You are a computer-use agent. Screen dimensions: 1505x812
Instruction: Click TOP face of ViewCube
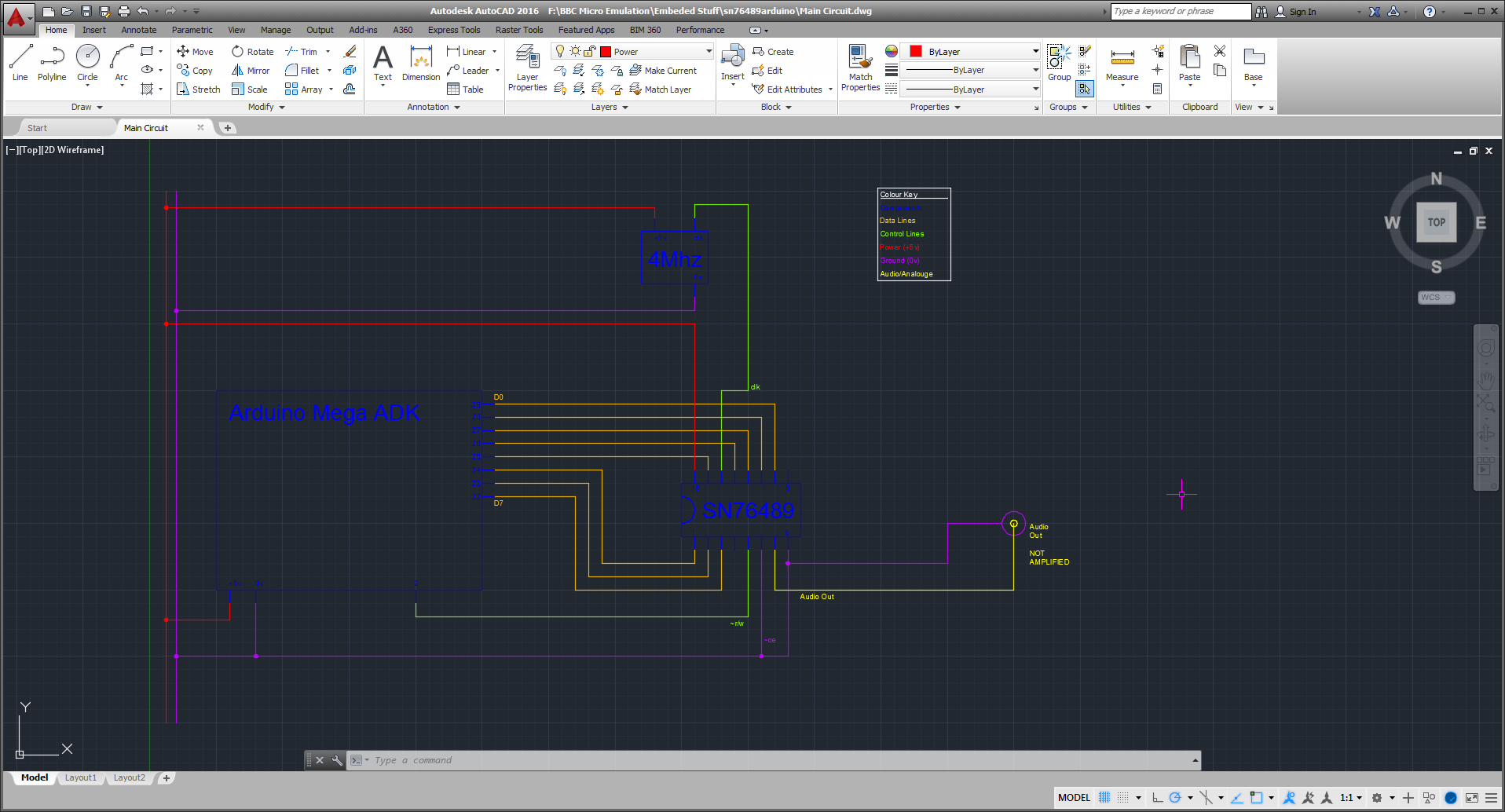[x=1436, y=222]
